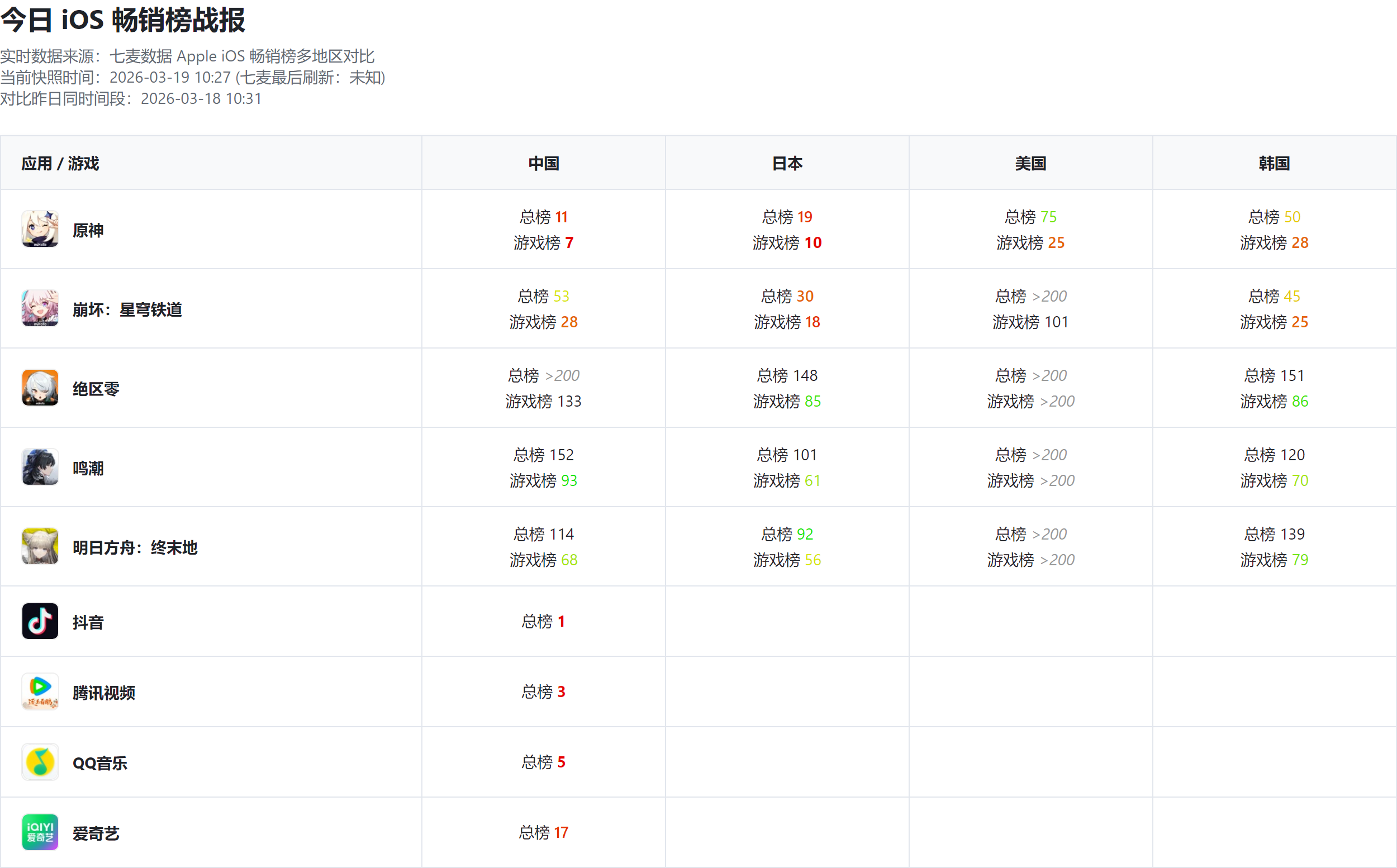The width and height of the screenshot is (1397, 868).
Task: Click the 腾讯视频 app name text
Action: coord(104,693)
